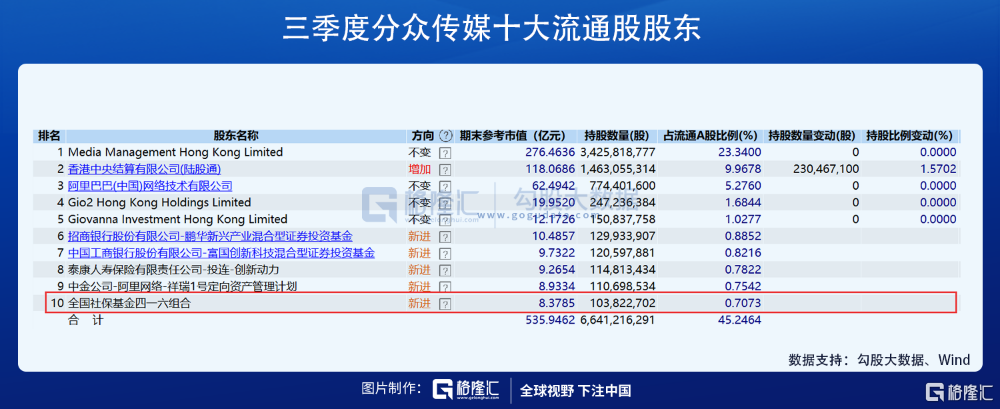1000x409 pixels.
Task: Click the 格隆汇 logo at bottom right corner
Action: click(x=960, y=392)
